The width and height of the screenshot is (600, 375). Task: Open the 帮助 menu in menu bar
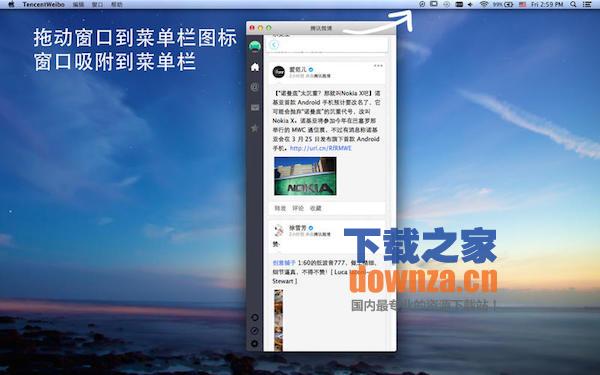(x=117, y=5)
